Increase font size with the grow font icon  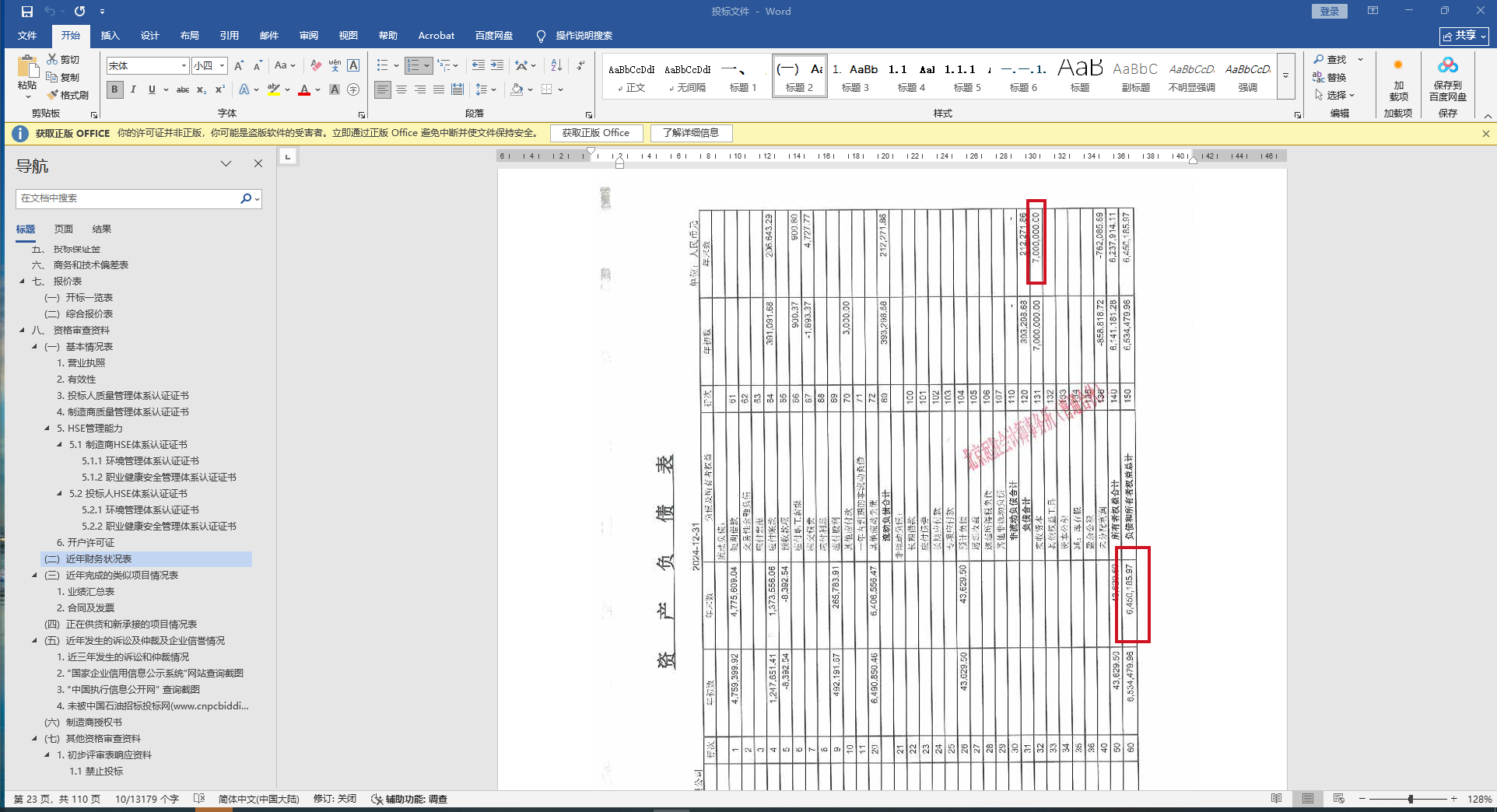(239, 66)
